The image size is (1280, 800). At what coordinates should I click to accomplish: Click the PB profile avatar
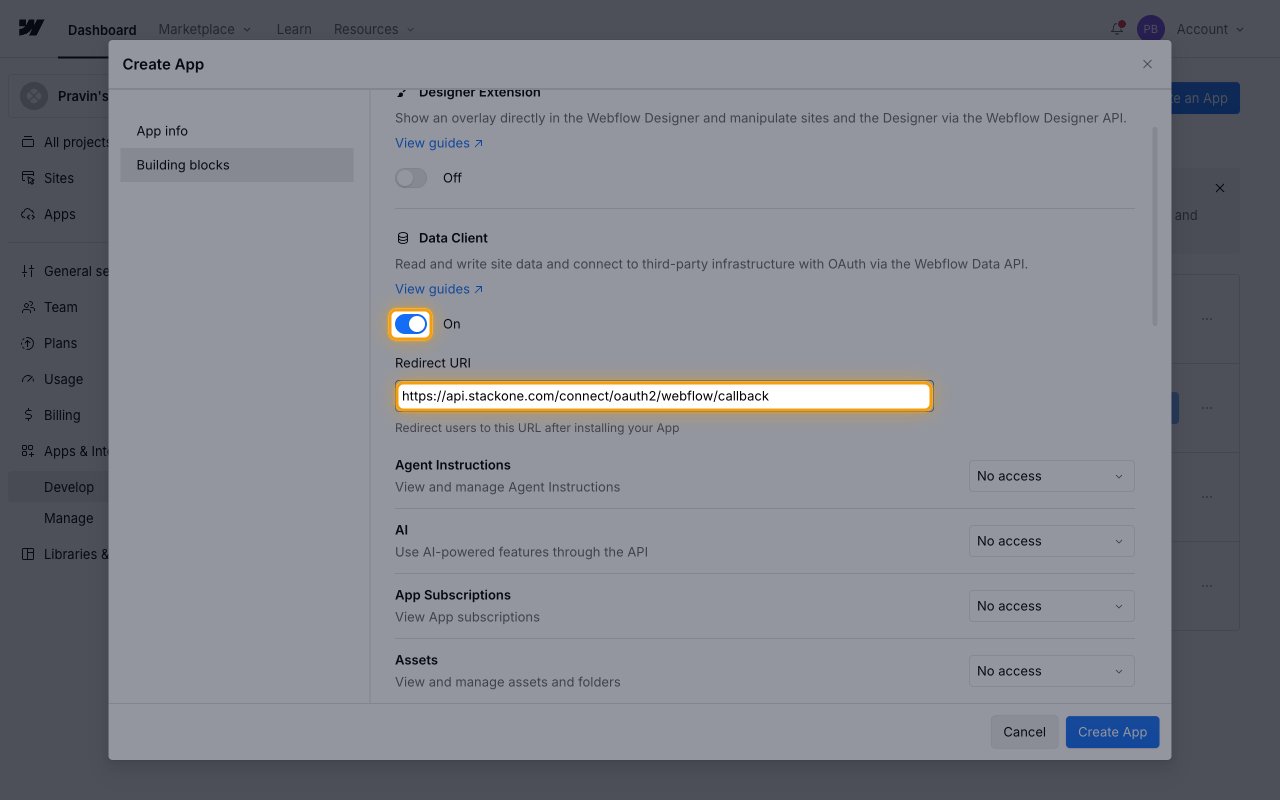pos(1151,29)
